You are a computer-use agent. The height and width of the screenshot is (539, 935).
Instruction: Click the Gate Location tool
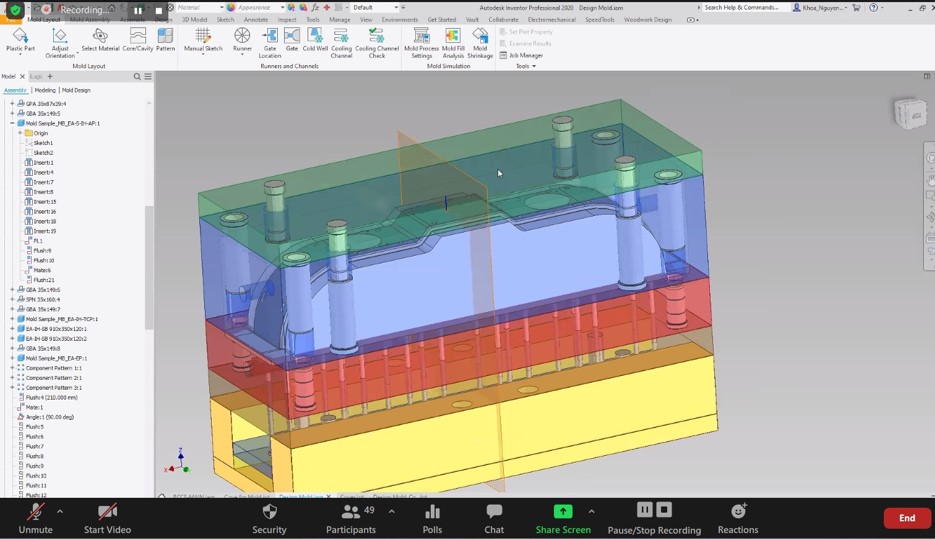[x=270, y=43]
